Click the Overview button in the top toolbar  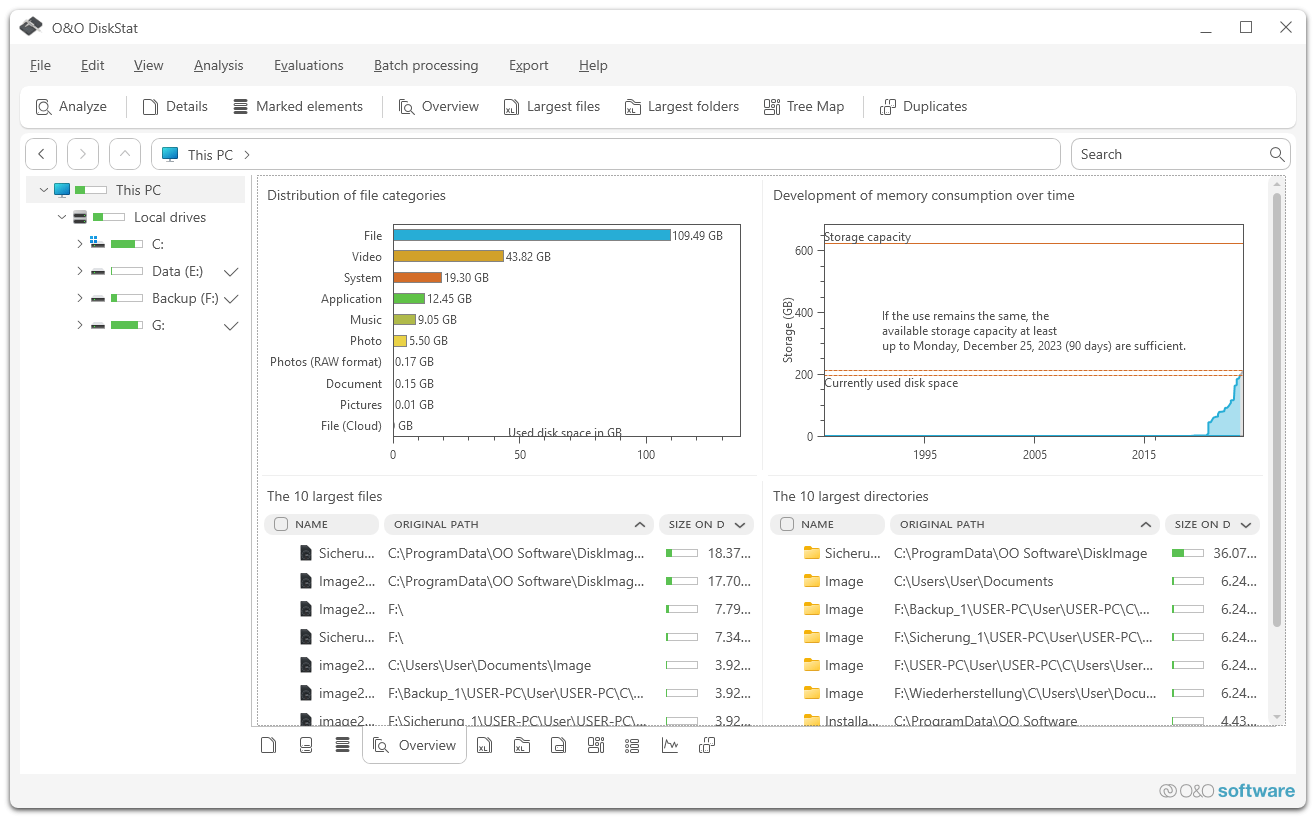click(x=439, y=106)
